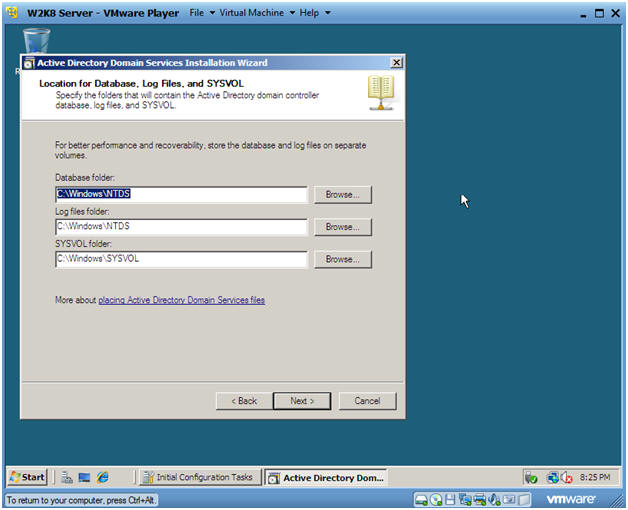Click the VMware CD/DVD drive status icon
Screen dimensions: 628x510
tap(436, 500)
